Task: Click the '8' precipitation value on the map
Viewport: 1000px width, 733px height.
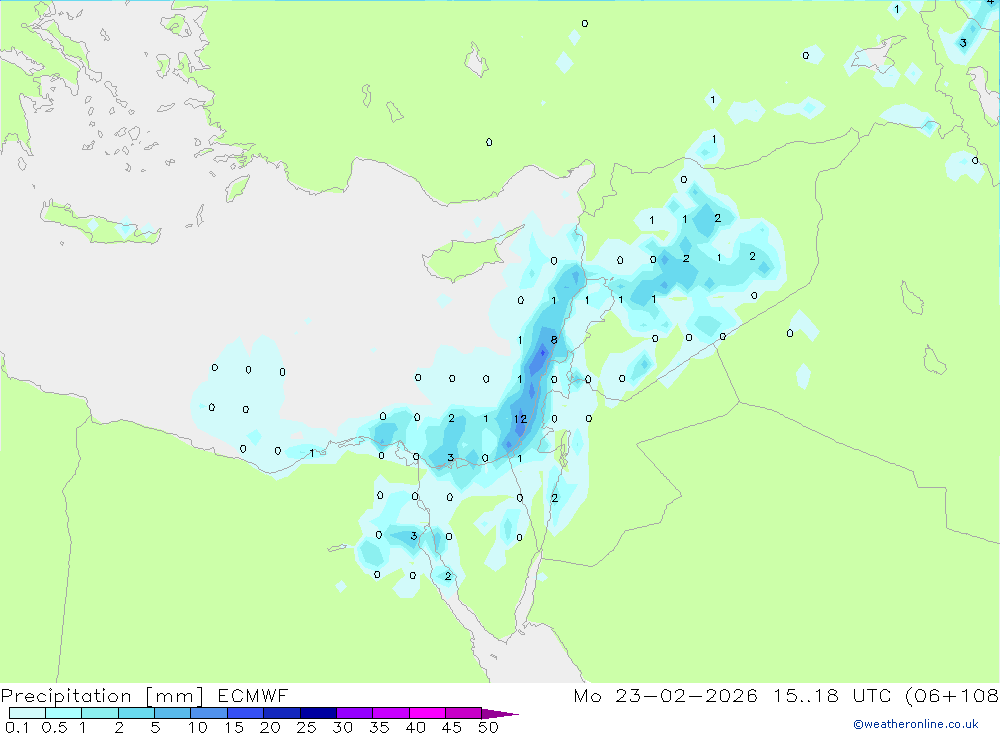Action: pos(554,340)
